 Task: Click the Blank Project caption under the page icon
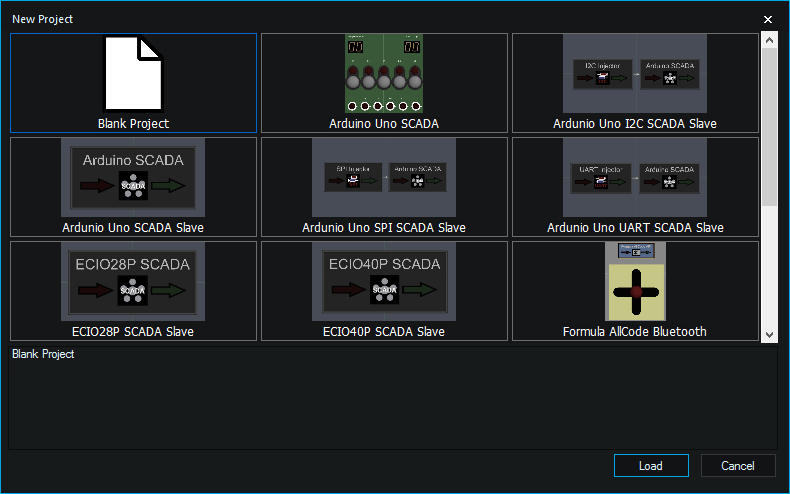coord(134,124)
